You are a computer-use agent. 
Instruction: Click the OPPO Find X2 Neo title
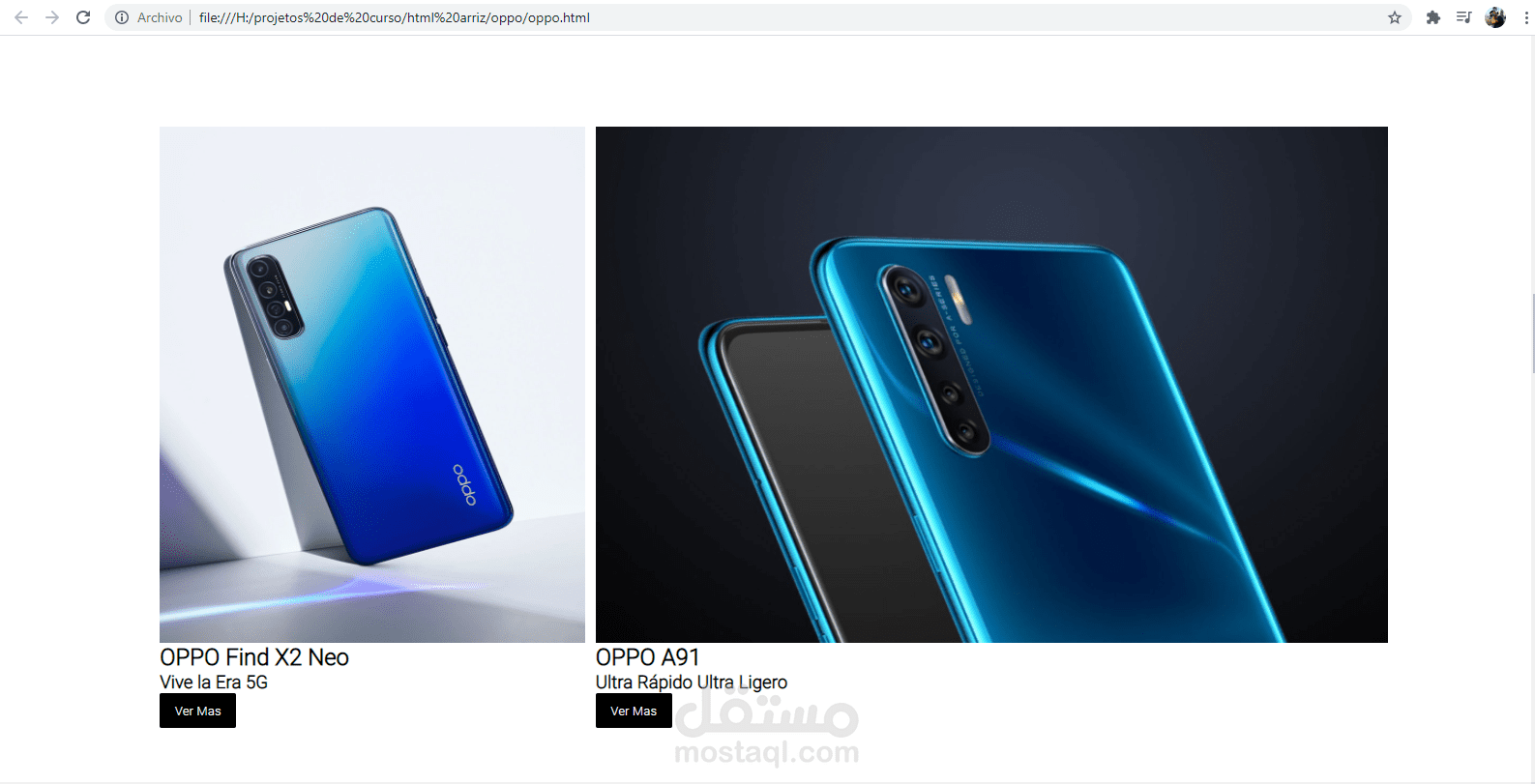[x=254, y=657]
